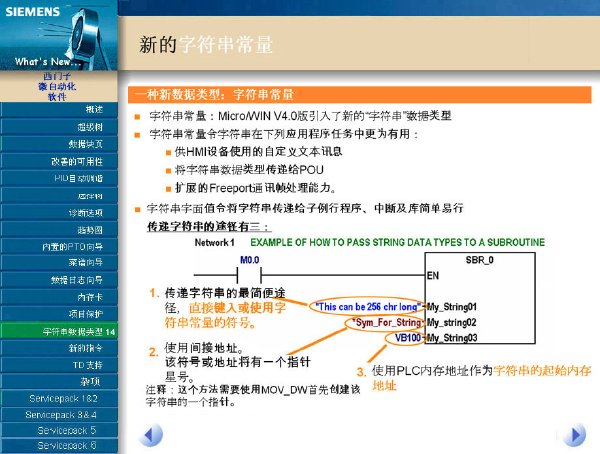Open the 新的指令 section
Image resolution: width=600 pixels, height=454 pixels.
point(59,348)
